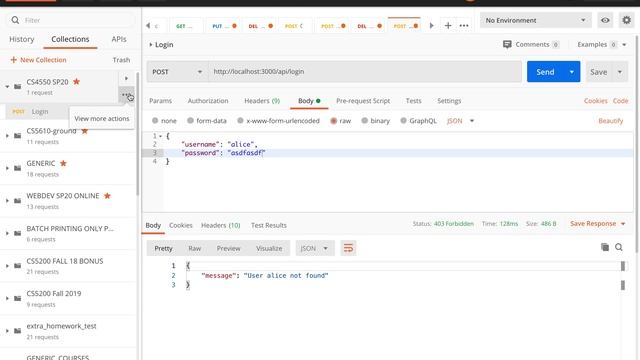The width and height of the screenshot is (640, 360).
Task: Open the Send button dropdown arrow
Action: (572, 72)
